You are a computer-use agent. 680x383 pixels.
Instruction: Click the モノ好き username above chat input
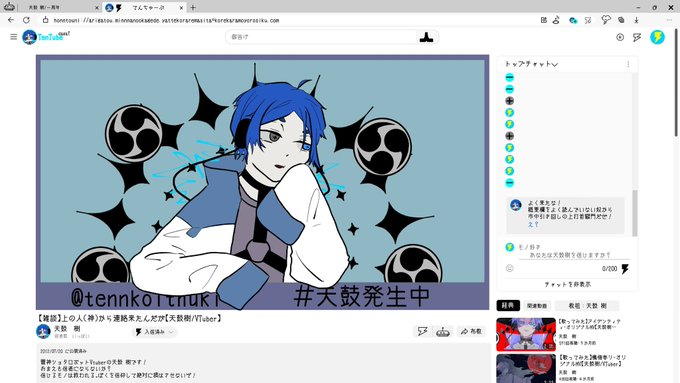tap(529, 247)
